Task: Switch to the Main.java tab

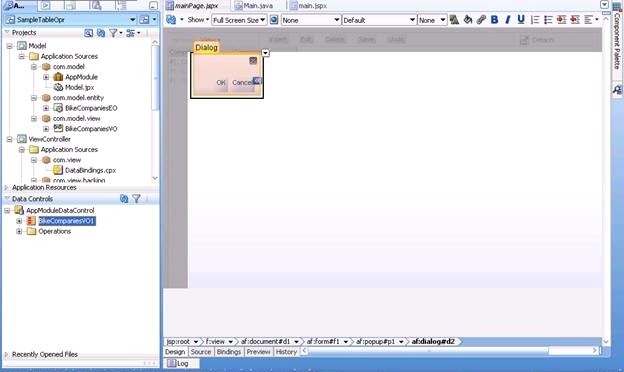Action: pyautogui.click(x=254, y=6)
